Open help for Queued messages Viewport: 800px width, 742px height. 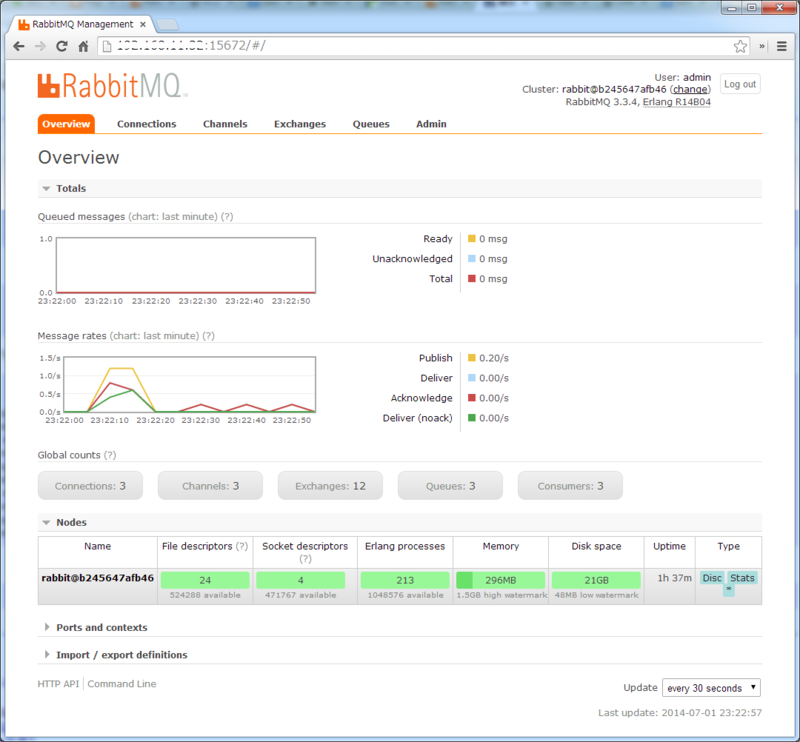tap(227, 217)
